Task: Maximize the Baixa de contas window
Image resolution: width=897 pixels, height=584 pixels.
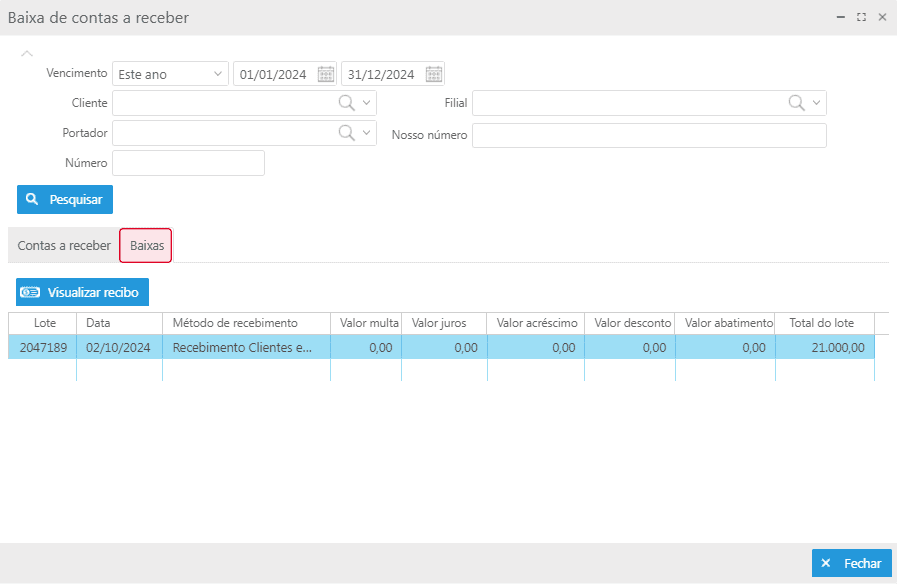Action: [861, 18]
